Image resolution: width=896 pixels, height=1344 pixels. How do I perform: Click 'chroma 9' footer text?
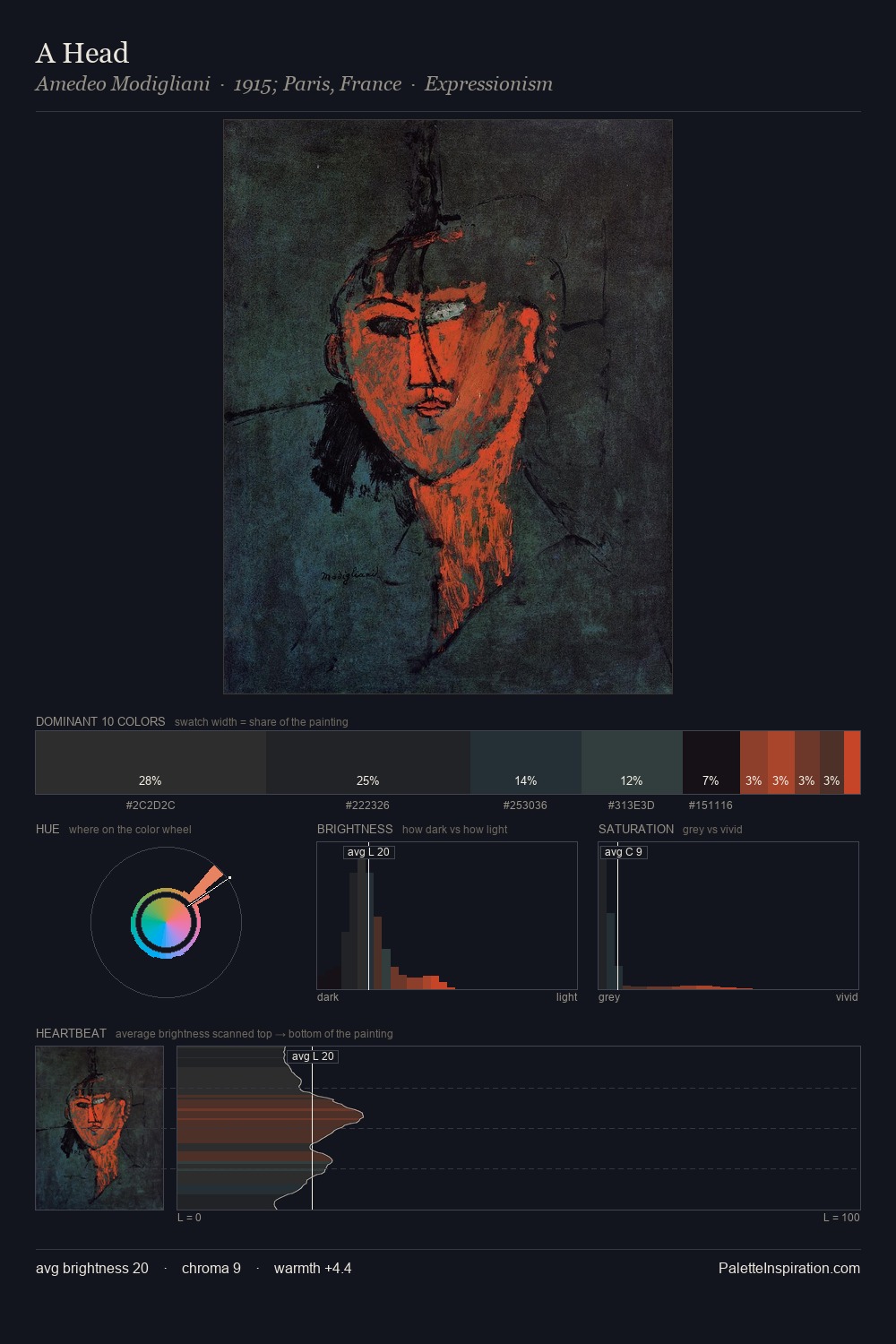click(x=211, y=1268)
